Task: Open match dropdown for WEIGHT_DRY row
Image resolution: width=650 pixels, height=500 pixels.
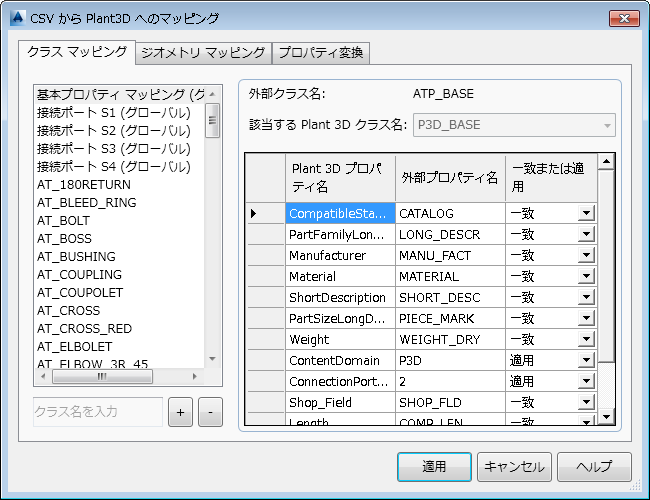Action: [x=587, y=340]
